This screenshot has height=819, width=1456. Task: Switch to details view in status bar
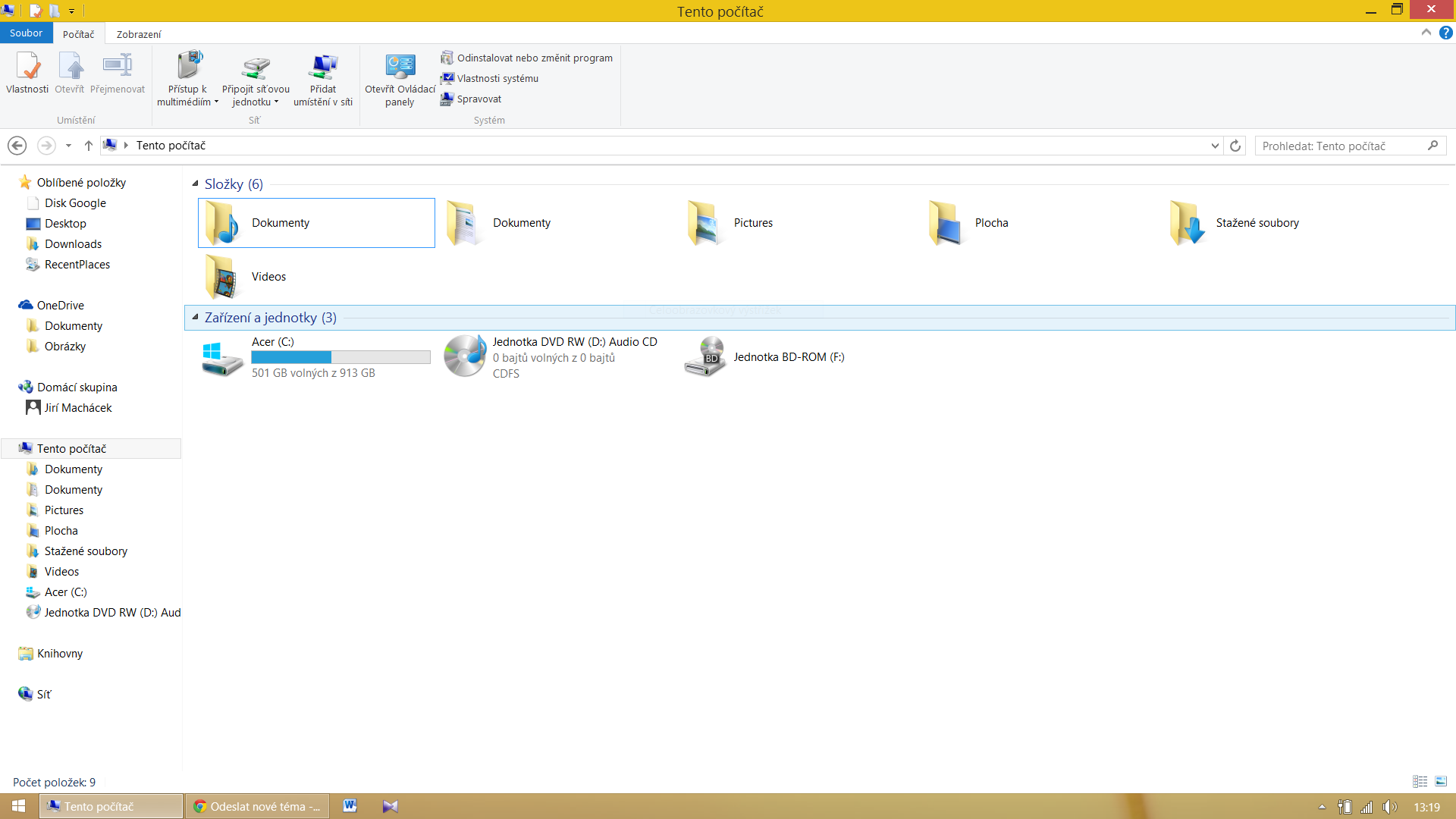[x=1420, y=781]
